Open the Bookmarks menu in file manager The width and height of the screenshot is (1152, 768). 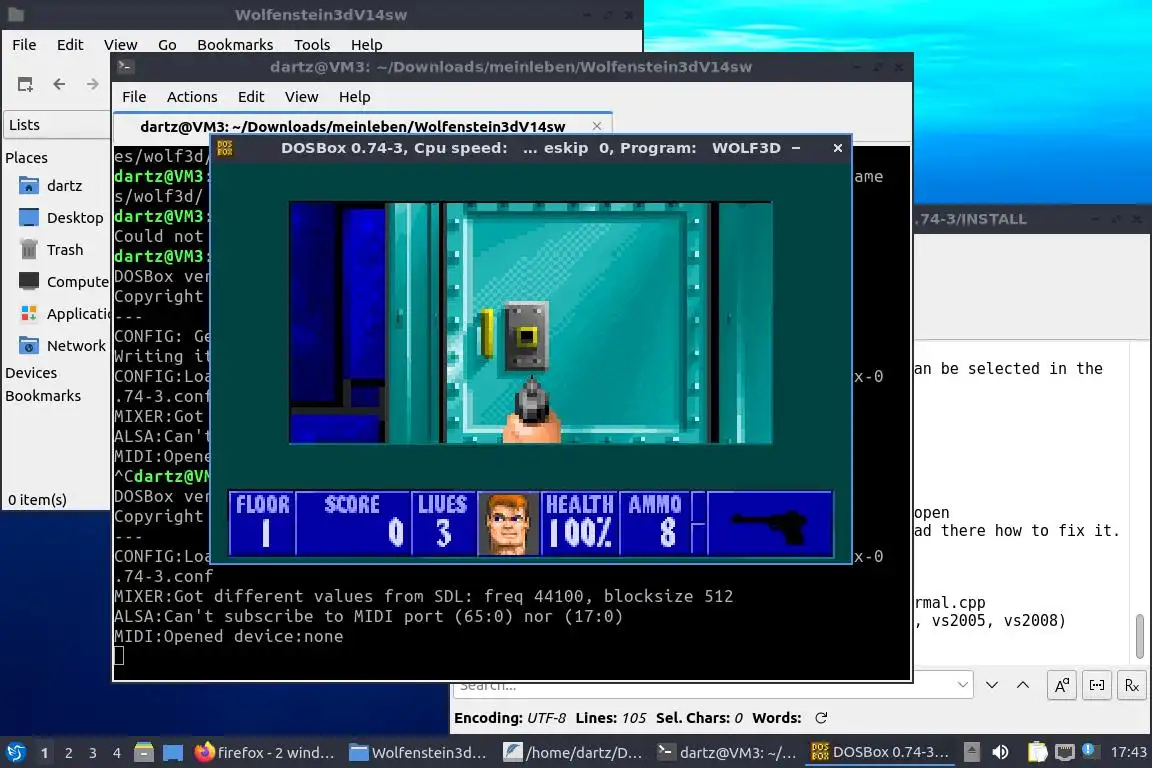click(x=235, y=45)
